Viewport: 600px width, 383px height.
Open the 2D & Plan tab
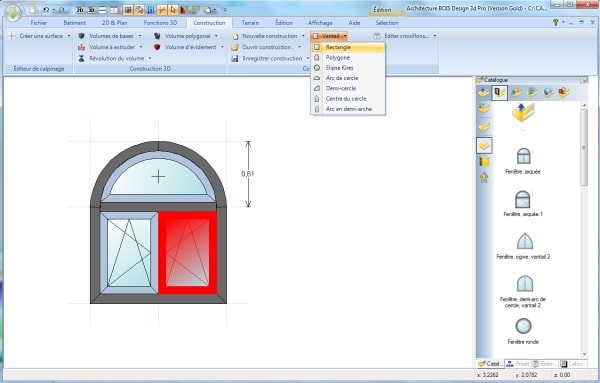click(x=114, y=23)
